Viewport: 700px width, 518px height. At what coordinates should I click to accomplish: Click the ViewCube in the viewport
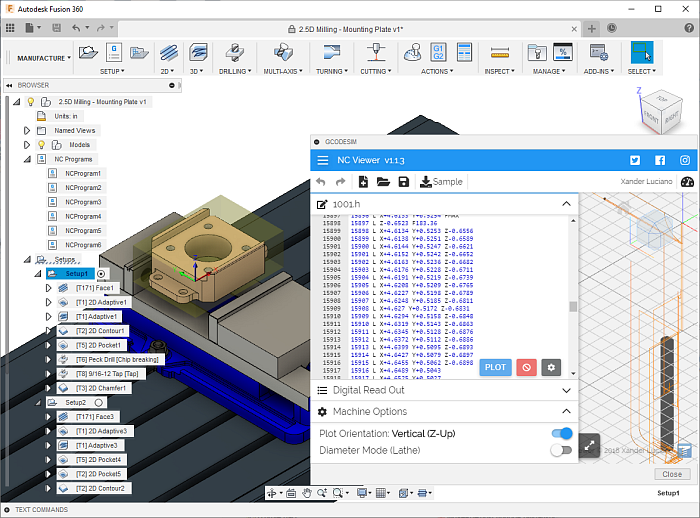point(661,112)
